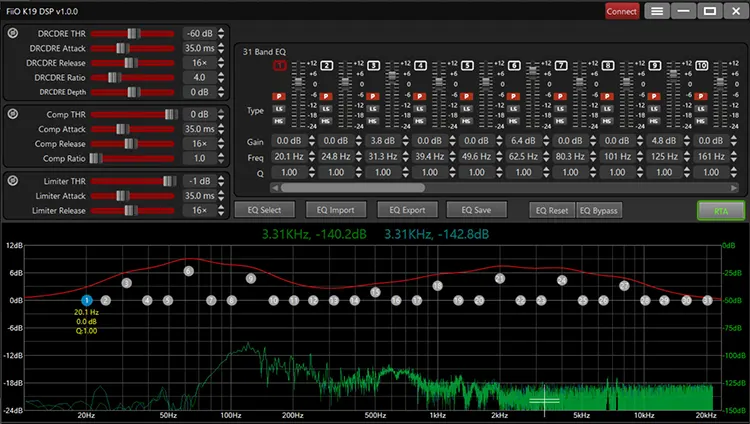
Task: Click the DRCDRE Release slider handle
Action: pos(131,63)
